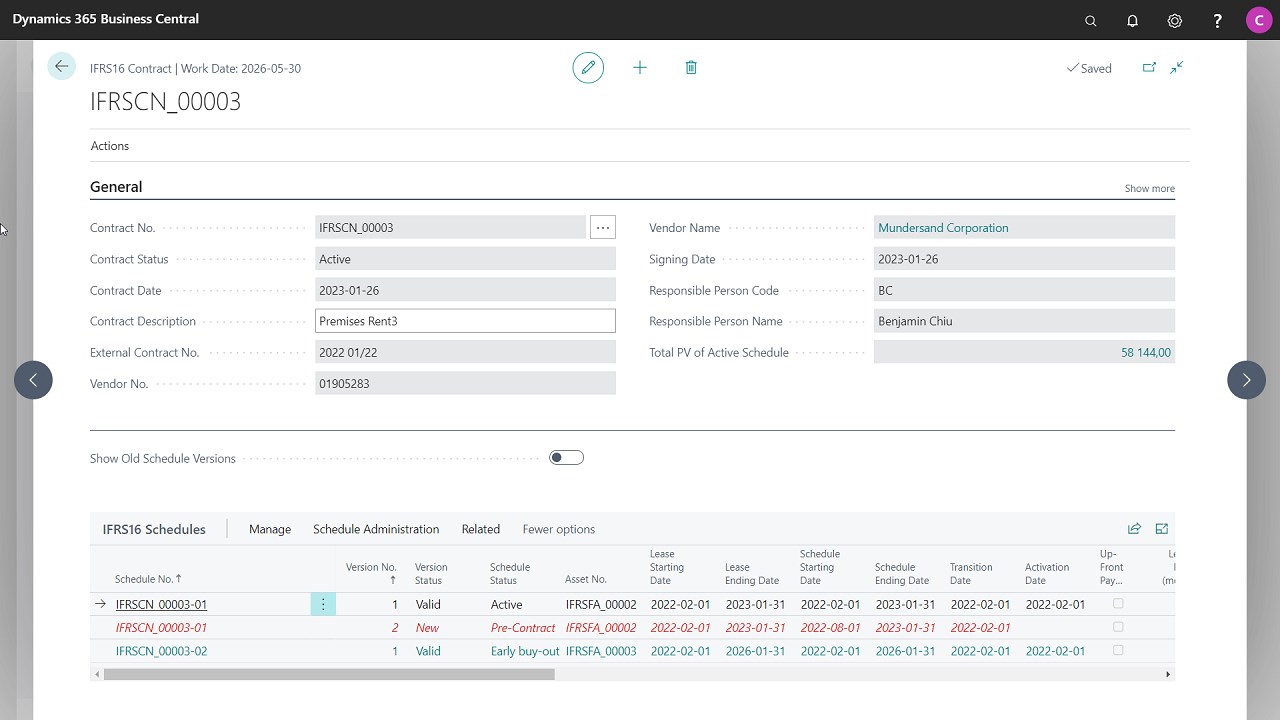Screen dimensions: 1280x720
Task: Select IFRSFA_00003 asset cell
Action: pos(601,651)
